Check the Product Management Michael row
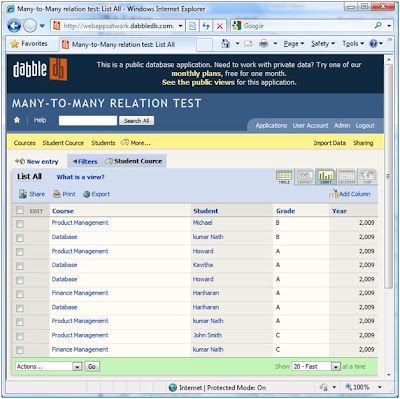 (x=20, y=224)
